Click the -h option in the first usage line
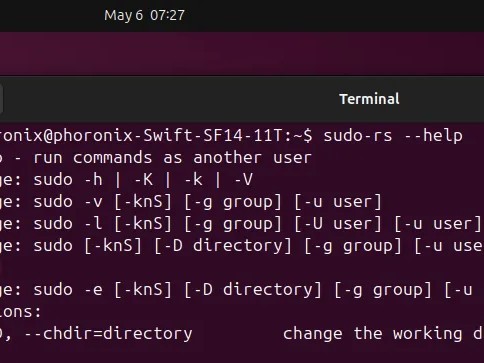 [x=93, y=180]
